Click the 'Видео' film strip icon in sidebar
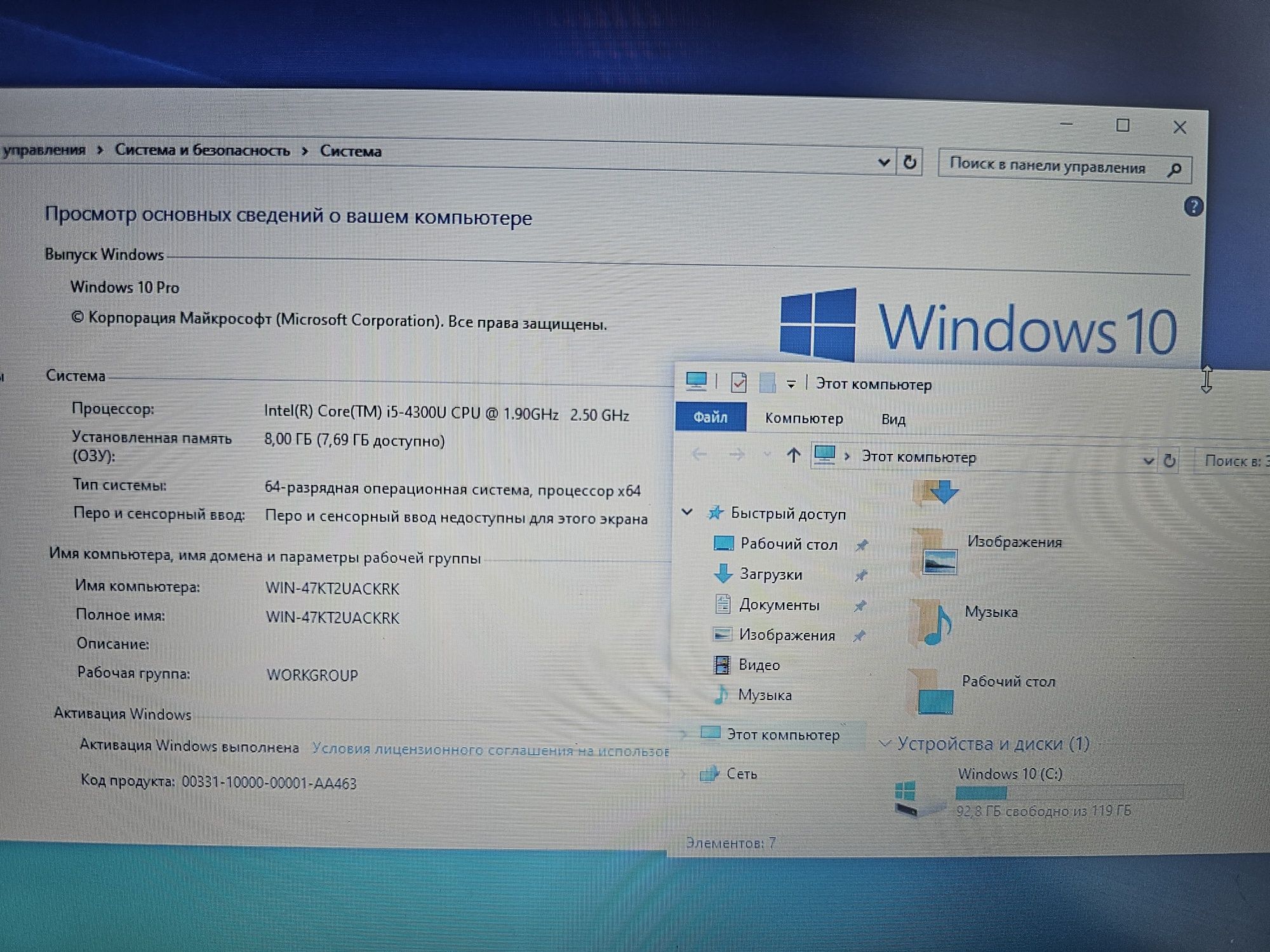The image size is (1270, 952). point(722,664)
